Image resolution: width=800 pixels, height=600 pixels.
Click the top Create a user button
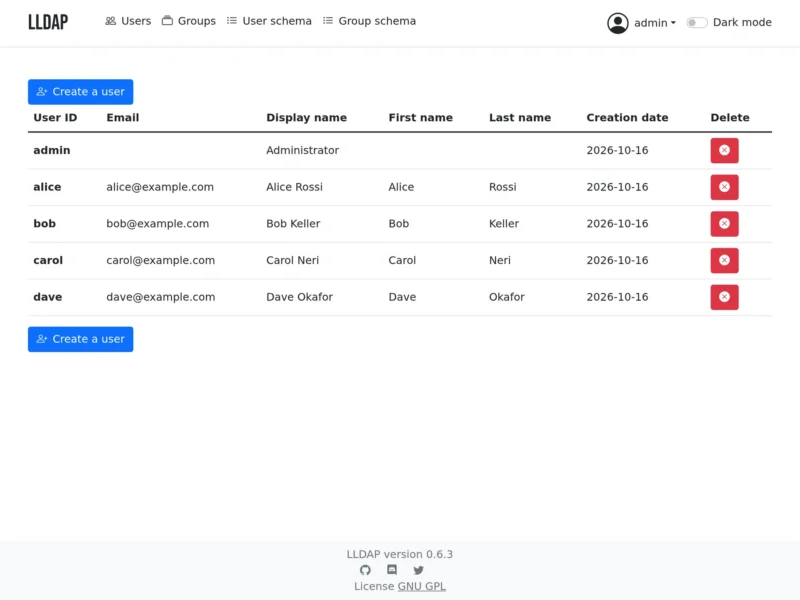pyautogui.click(x=81, y=92)
